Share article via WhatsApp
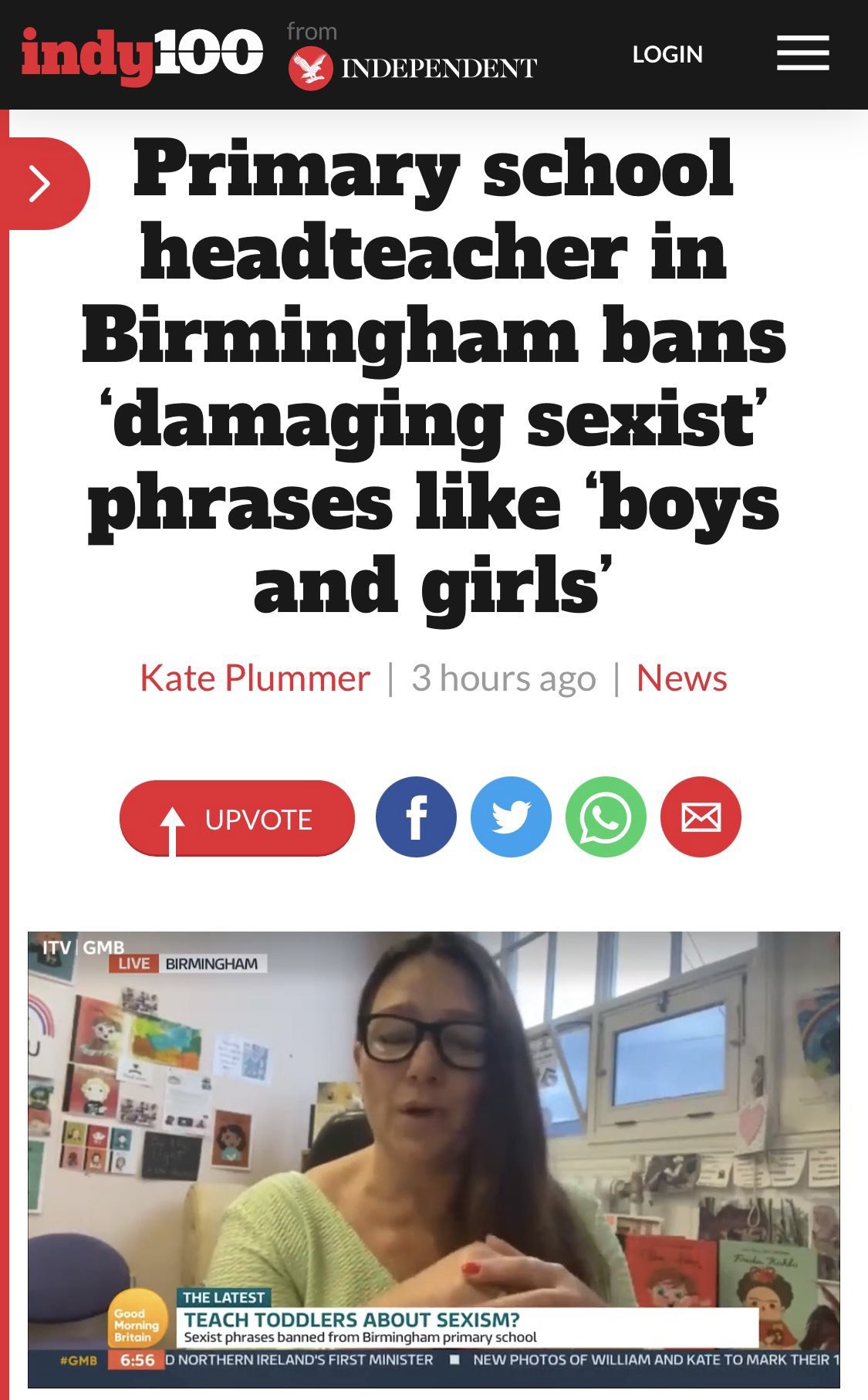The width and height of the screenshot is (868, 1400). tap(606, 817)
